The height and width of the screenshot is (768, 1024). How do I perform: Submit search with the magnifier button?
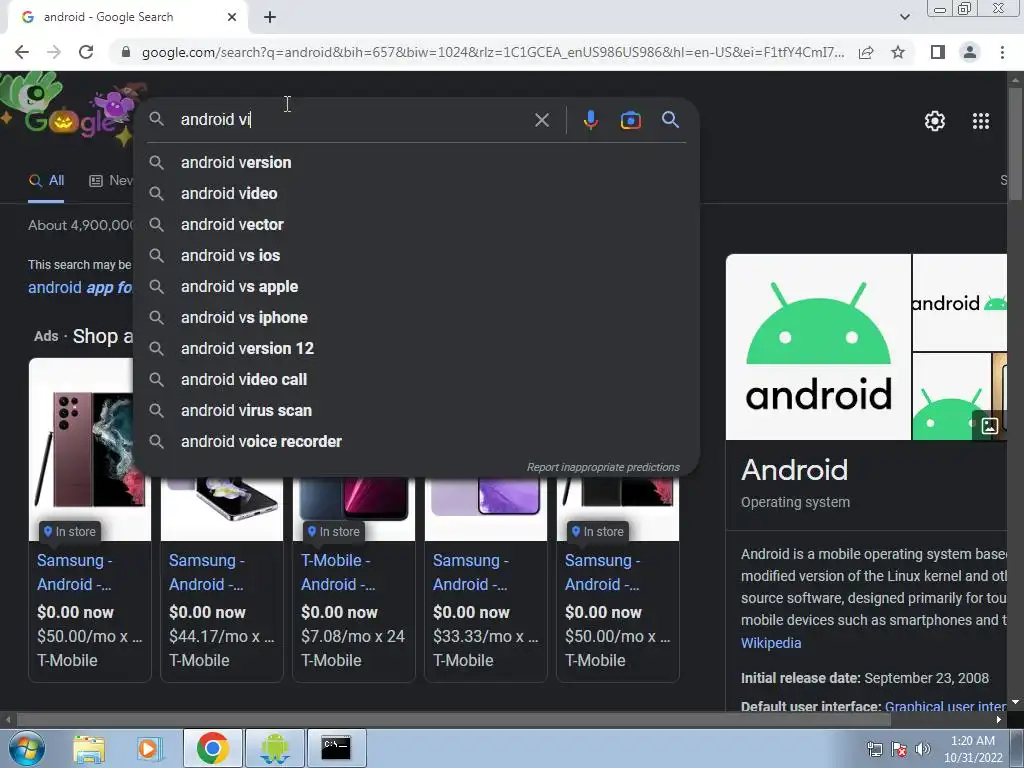tap(670, 120)
